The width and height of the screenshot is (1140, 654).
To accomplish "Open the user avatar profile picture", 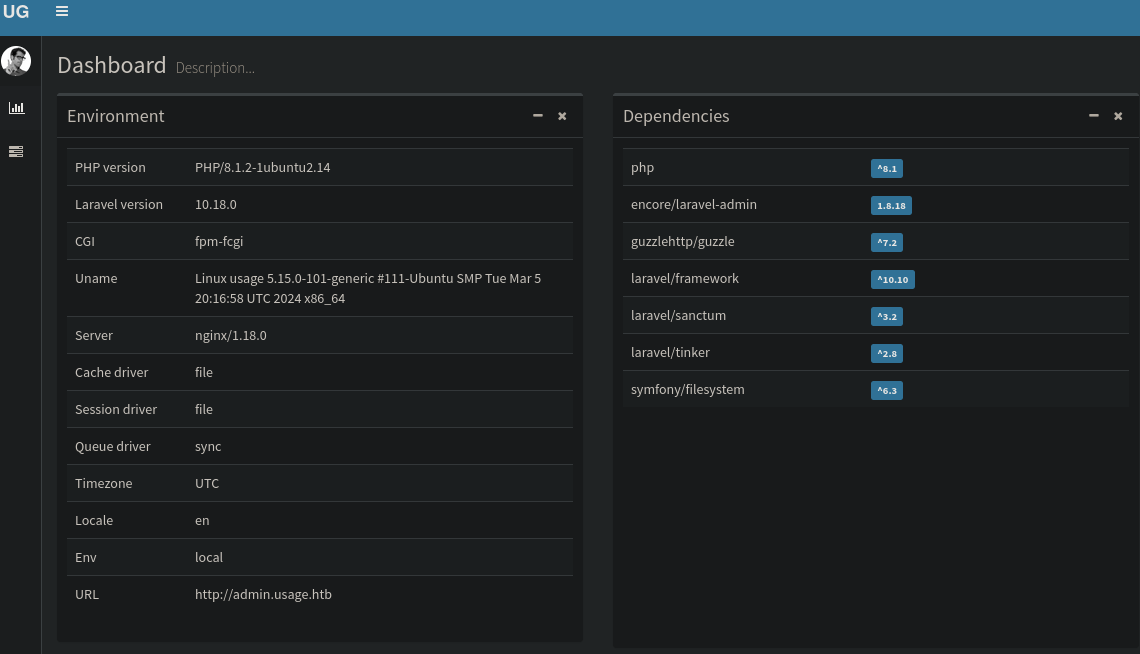I will click(16, 61).
